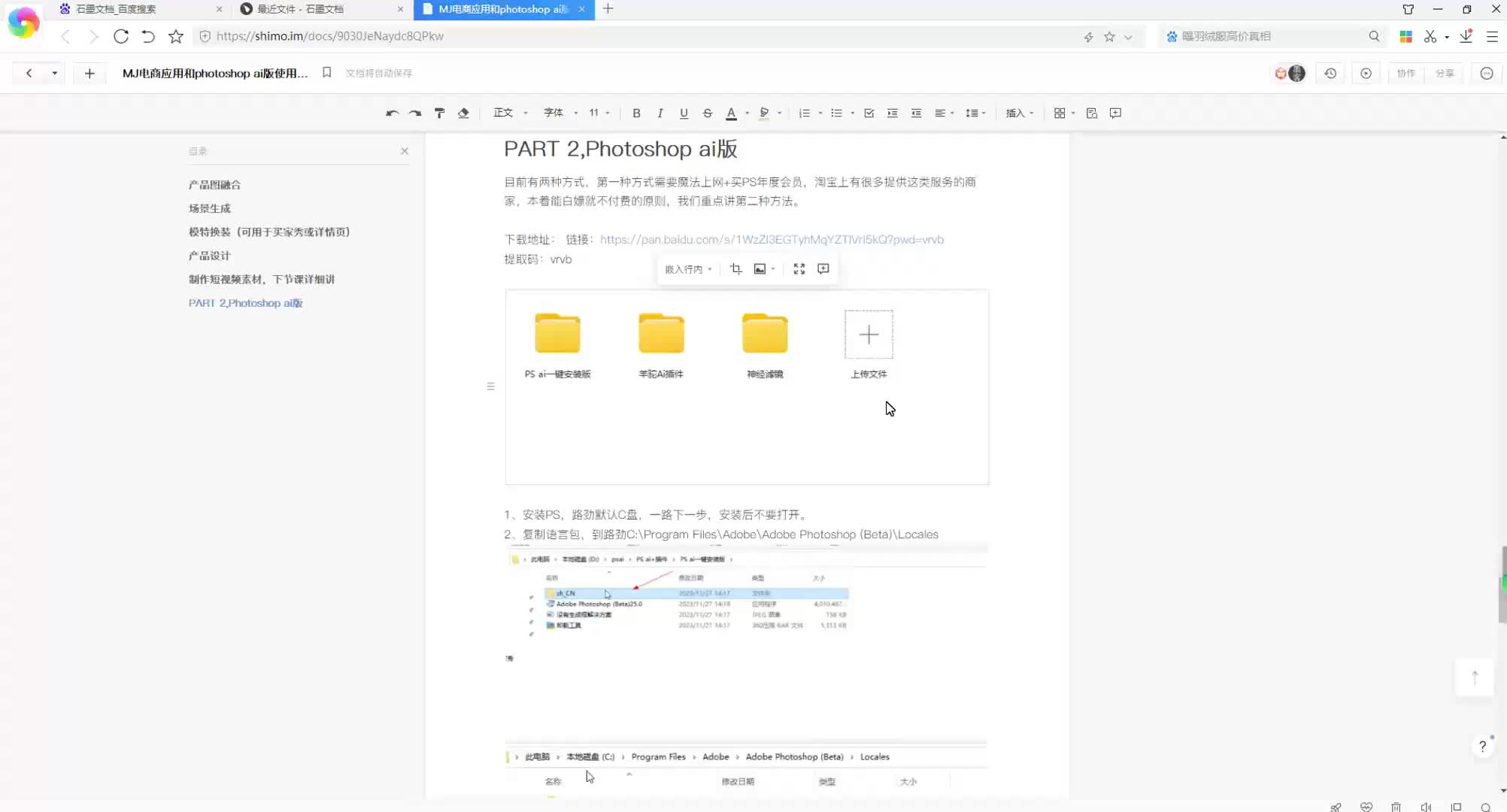Open the 正文 paragraph style dropdown
This screenshot has height=812, width=1507.
[x=511, y=113]
